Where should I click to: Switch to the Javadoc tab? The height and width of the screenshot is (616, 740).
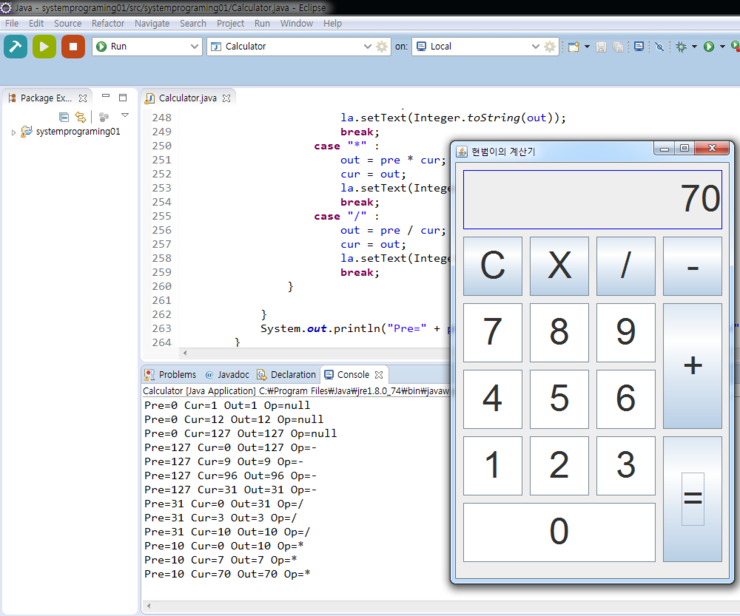[227, 374]
